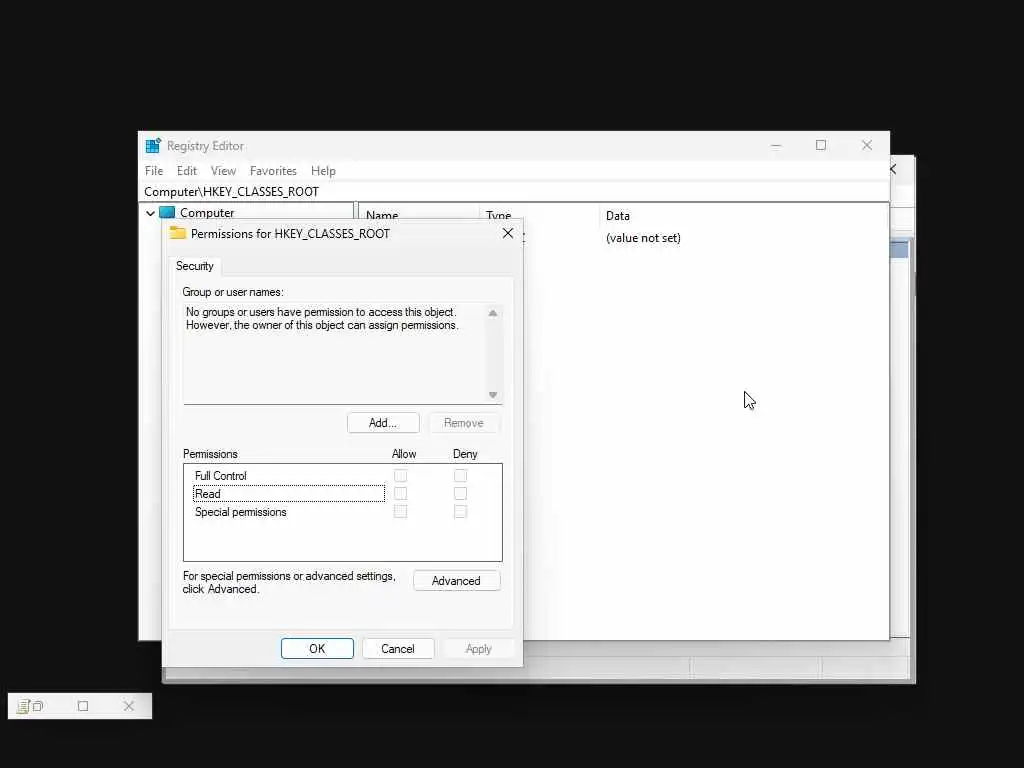The width and height of the screenshot is (1024, 768).
Task: Click the Type column header
Action: 499,216
